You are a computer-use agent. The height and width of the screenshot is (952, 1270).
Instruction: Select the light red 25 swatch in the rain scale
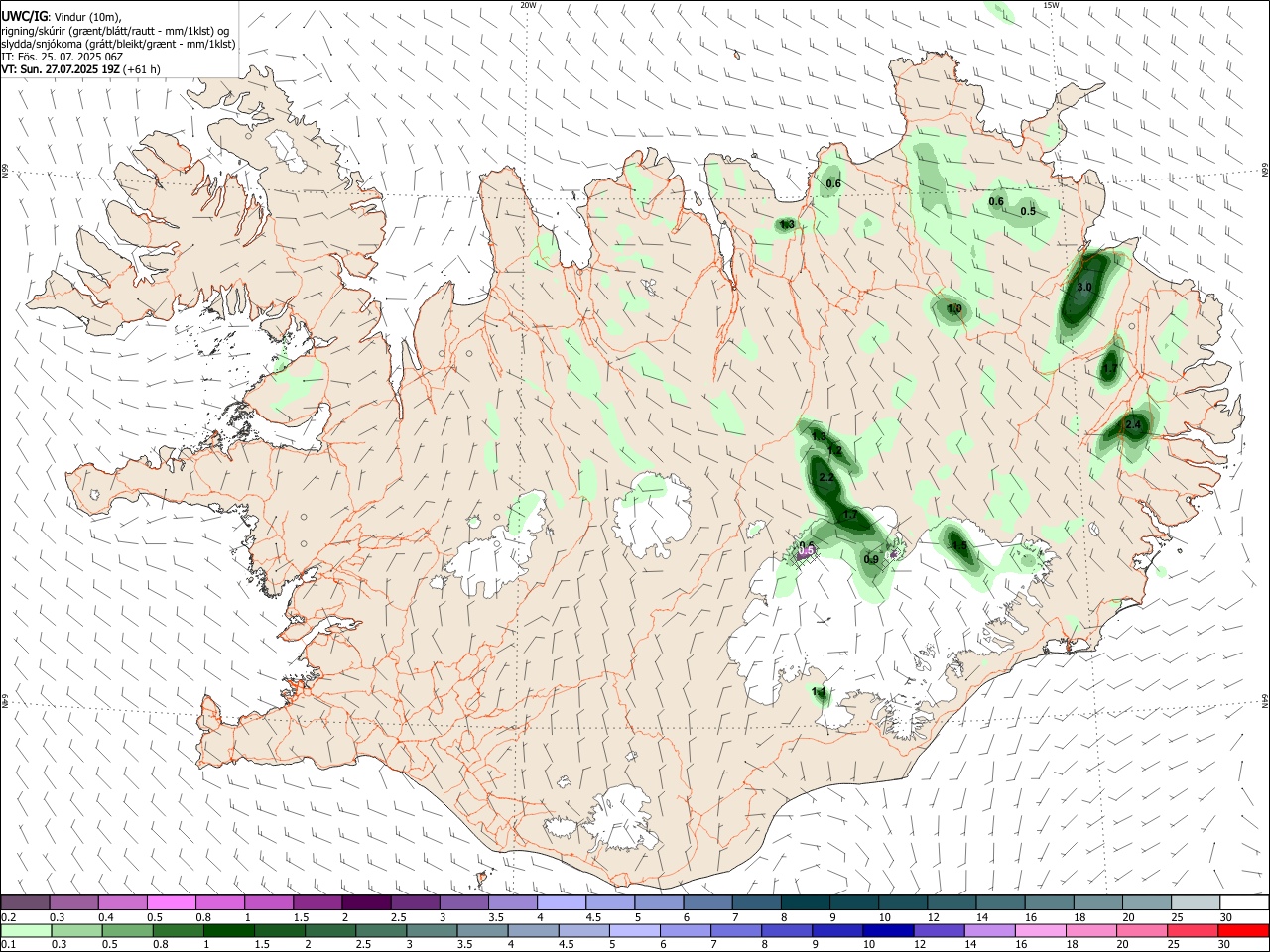click(1193, 931)
